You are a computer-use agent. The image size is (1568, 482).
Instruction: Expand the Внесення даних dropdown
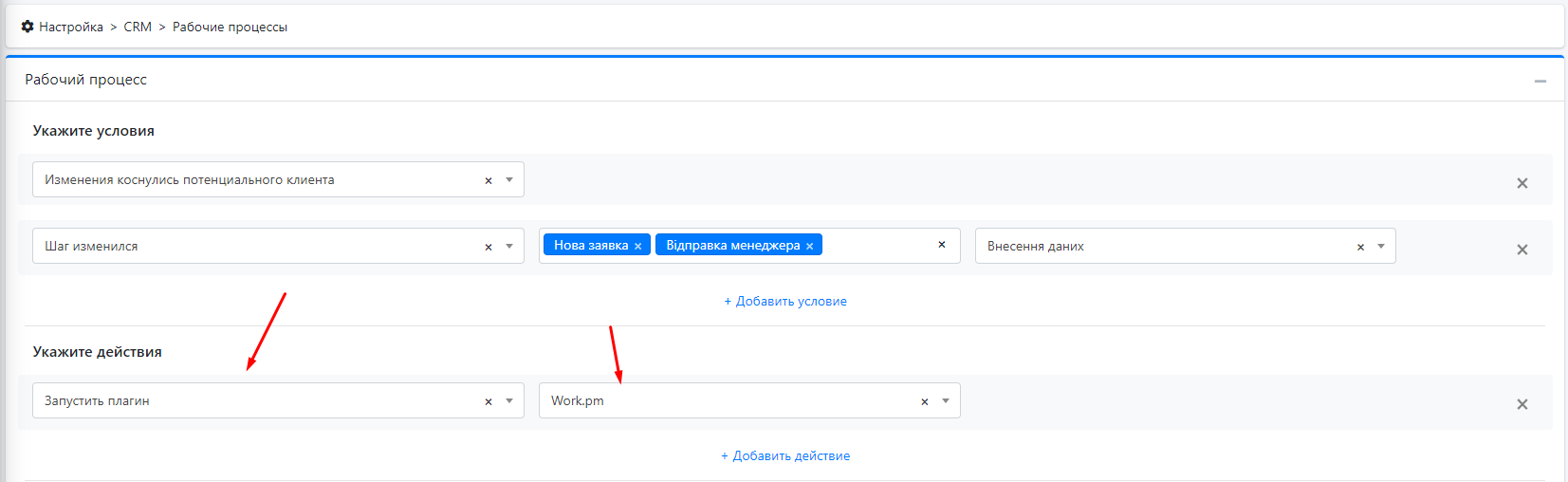[1381, 246]
